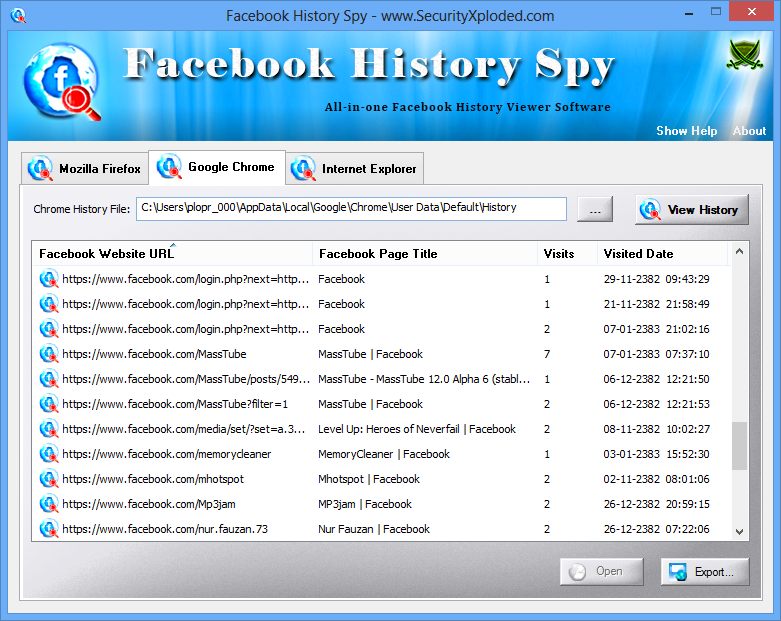Click row icon beside Mp3jam URL
Screen dimensions: 781x621
tap(49, 504)
